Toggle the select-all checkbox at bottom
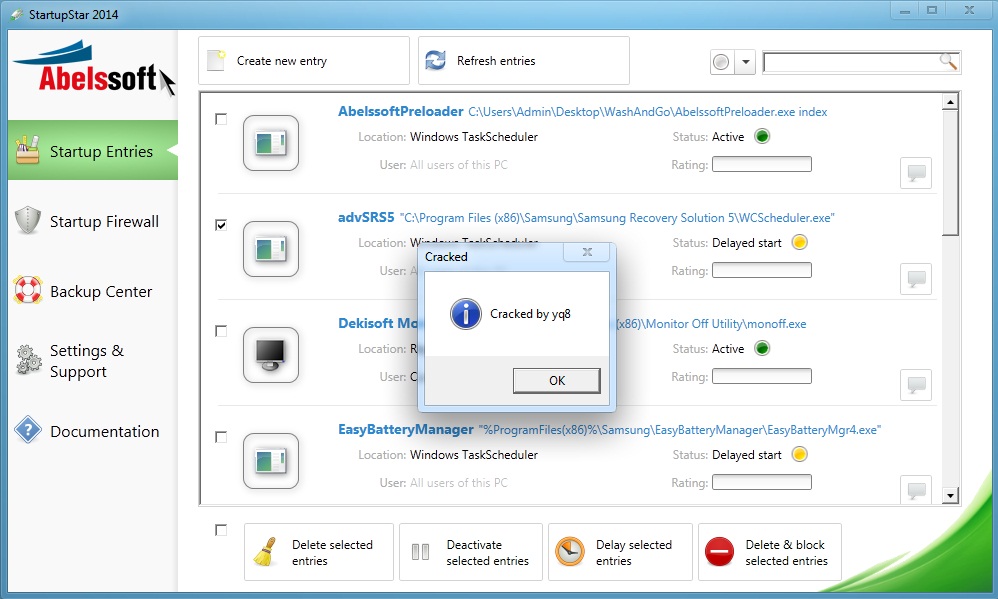The width and height of the screenshot is (998, 599). coord(221,530)
